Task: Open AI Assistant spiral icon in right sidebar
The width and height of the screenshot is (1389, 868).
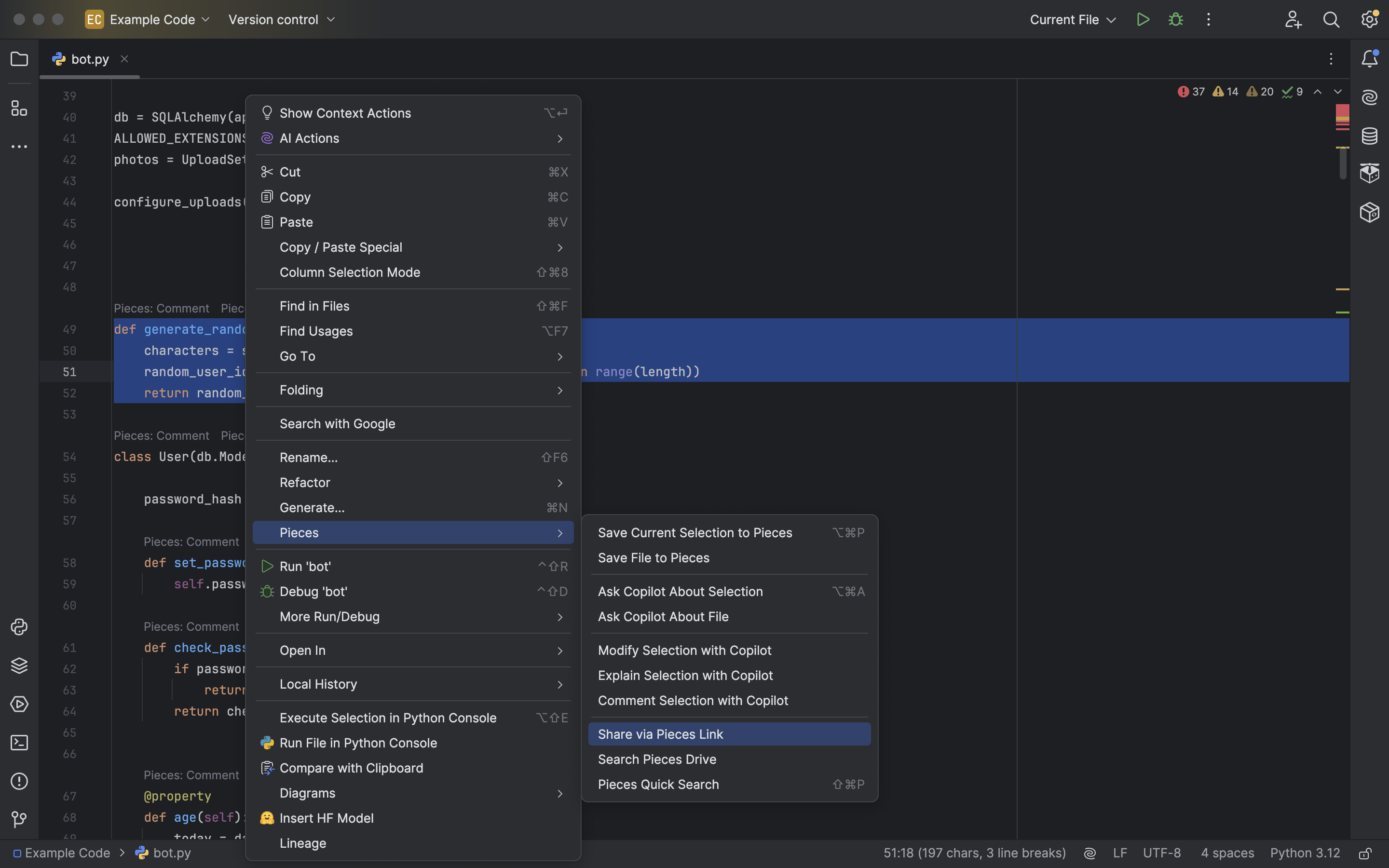Action: pos(1370,97)
